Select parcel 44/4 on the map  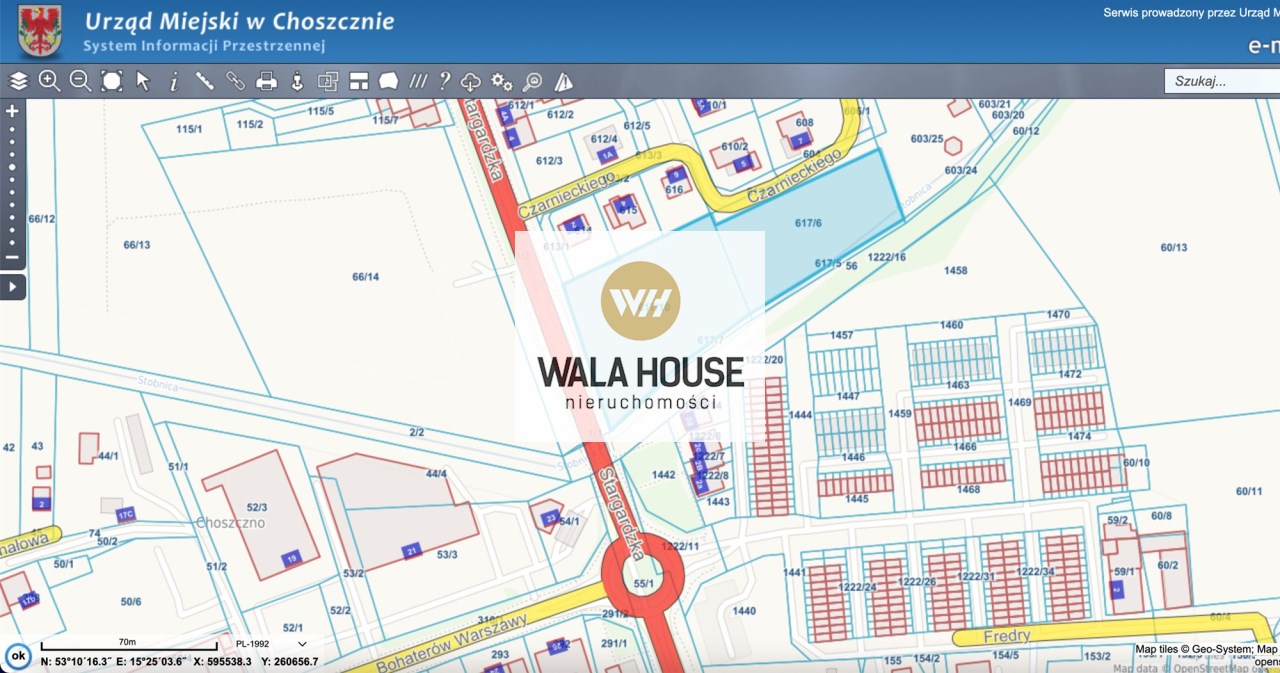436,473
